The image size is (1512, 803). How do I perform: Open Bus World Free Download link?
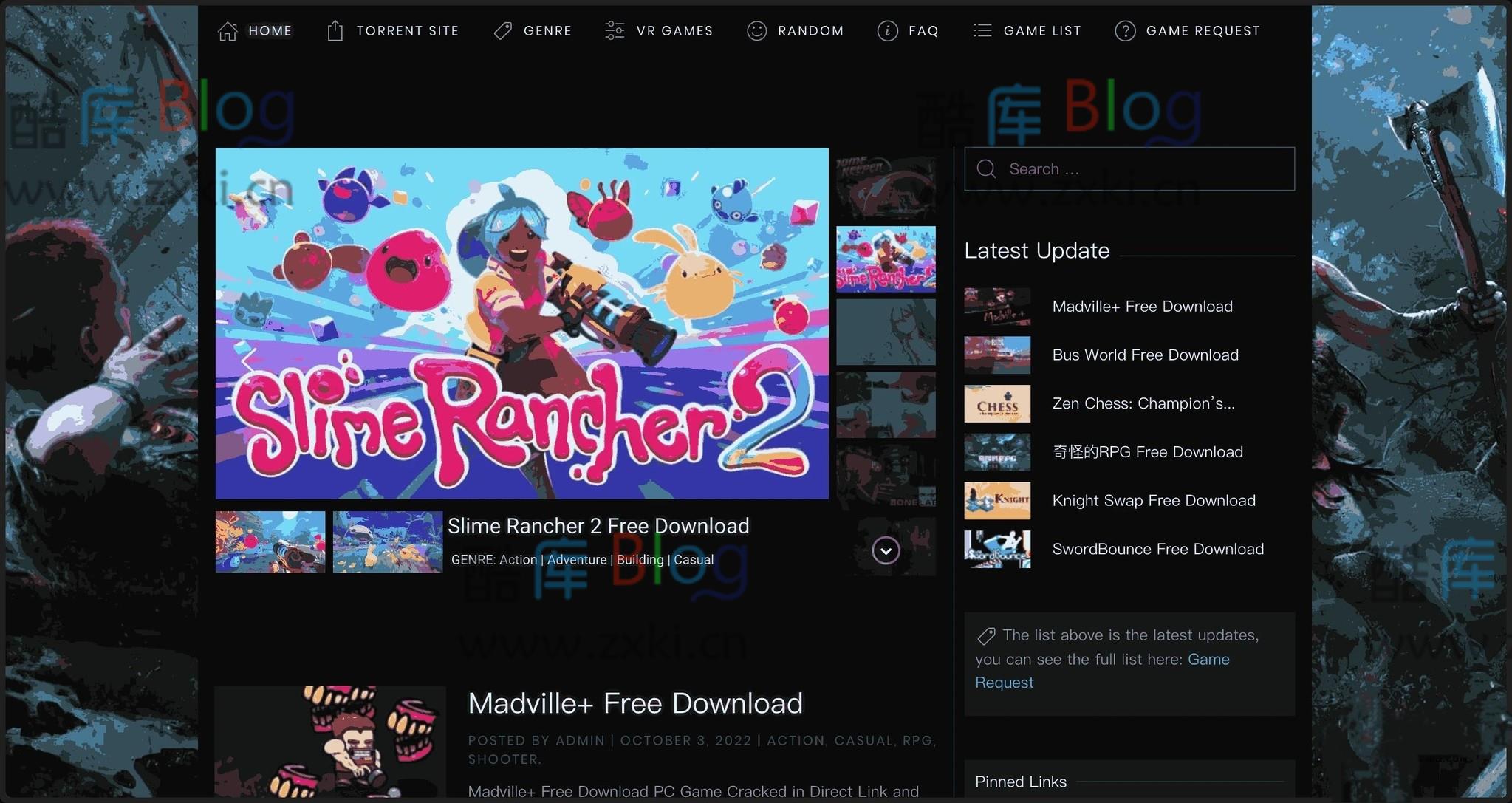tap(1145, 355)
